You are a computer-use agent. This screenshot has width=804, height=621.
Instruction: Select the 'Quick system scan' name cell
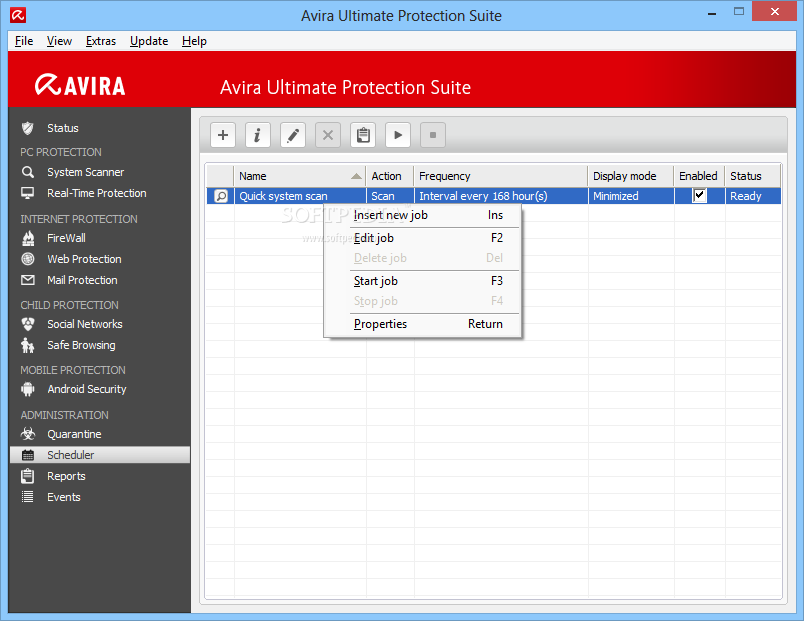pos(300,196)
